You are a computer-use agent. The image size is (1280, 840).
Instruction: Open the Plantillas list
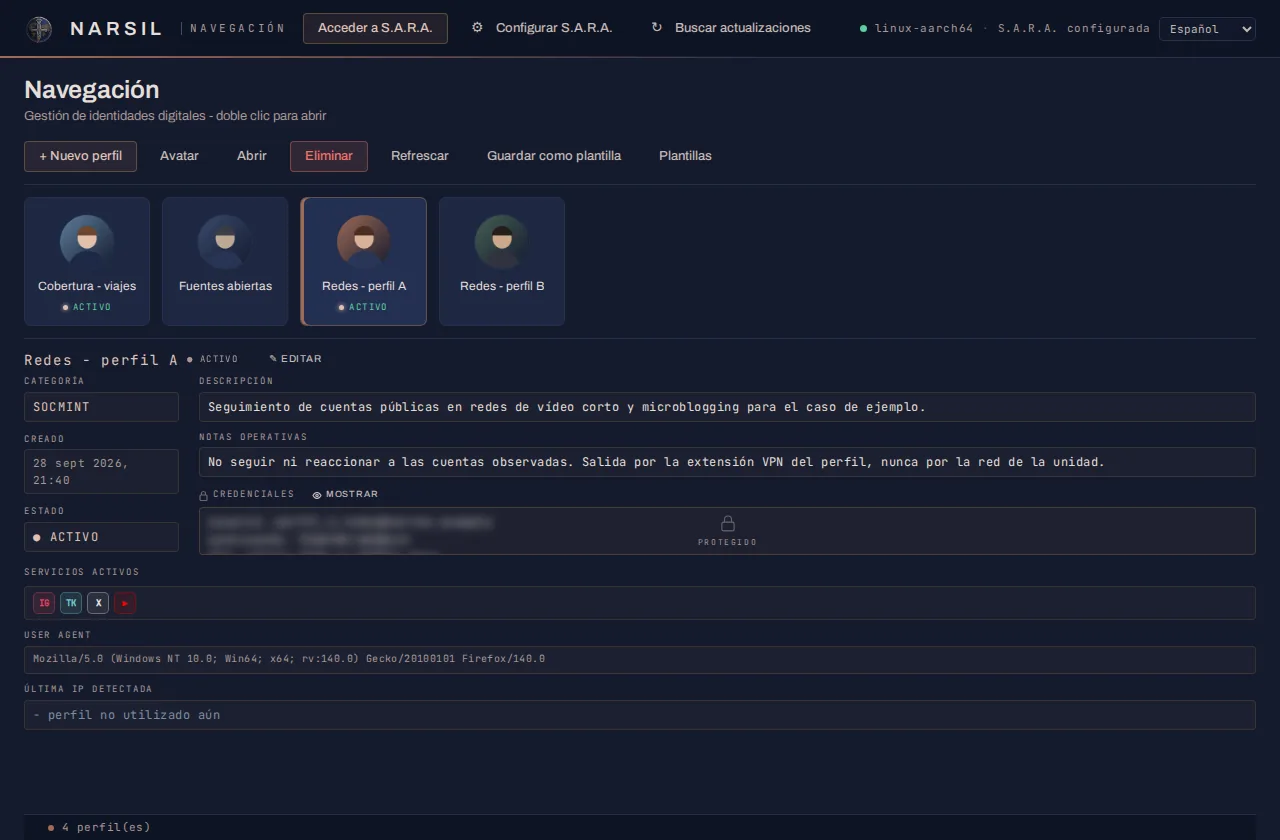click(686, 156)
